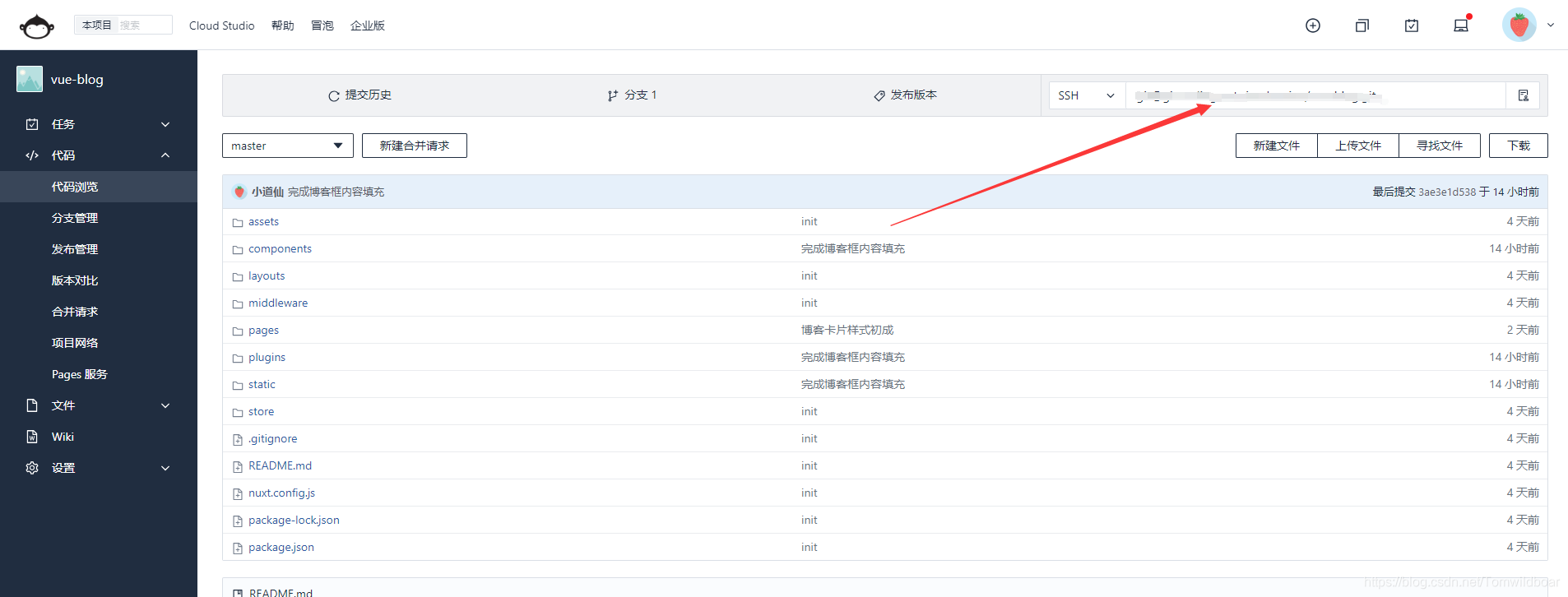Click the package.json file icon
The width and height of the screenshot is (1568, 597).
pyautogui.click(x=238, y=548)
